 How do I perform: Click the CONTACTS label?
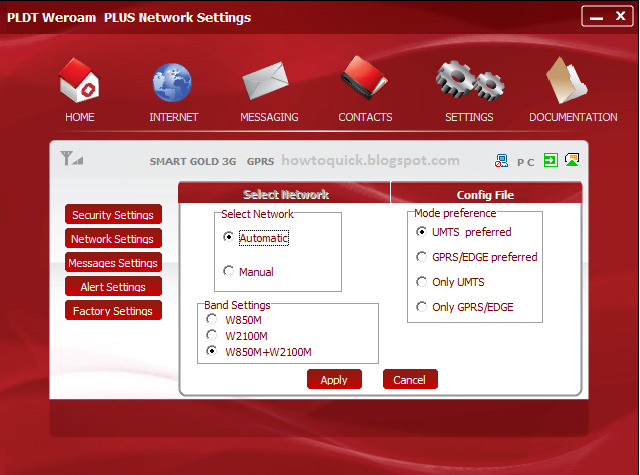click(365, 117)
